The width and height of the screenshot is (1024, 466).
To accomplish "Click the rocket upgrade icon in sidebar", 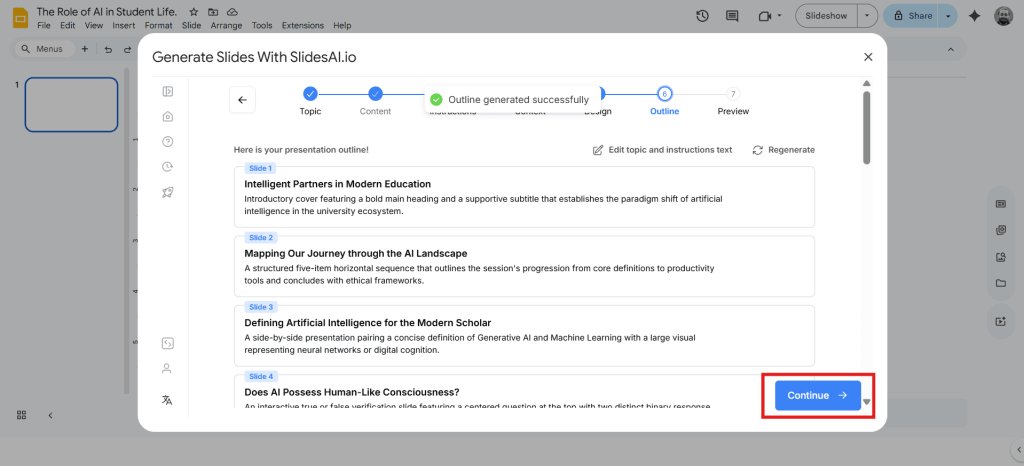I will coord(167,191).
